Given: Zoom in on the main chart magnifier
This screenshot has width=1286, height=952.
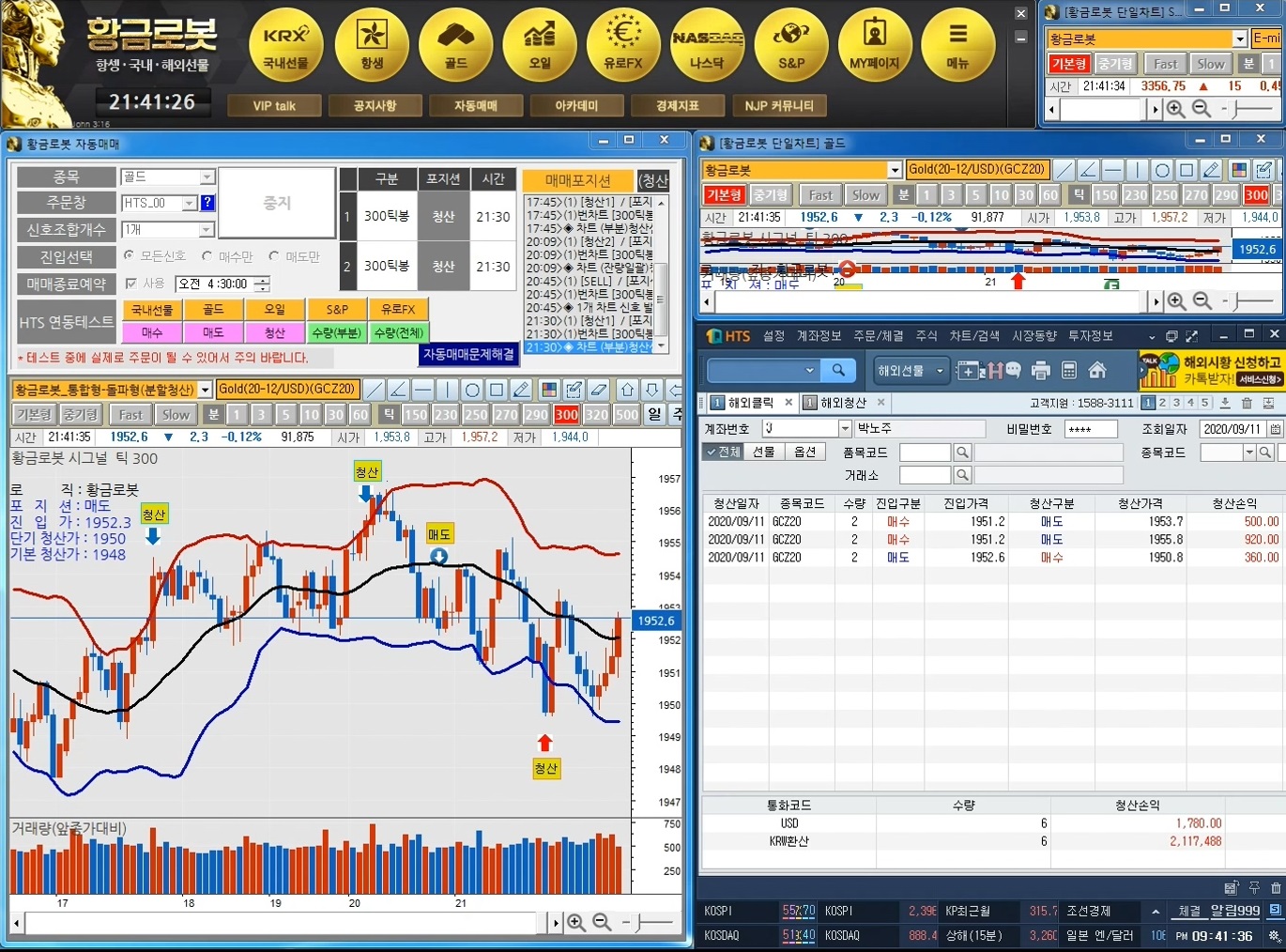Looking at the screenshot, I should [x=576, y=923].
